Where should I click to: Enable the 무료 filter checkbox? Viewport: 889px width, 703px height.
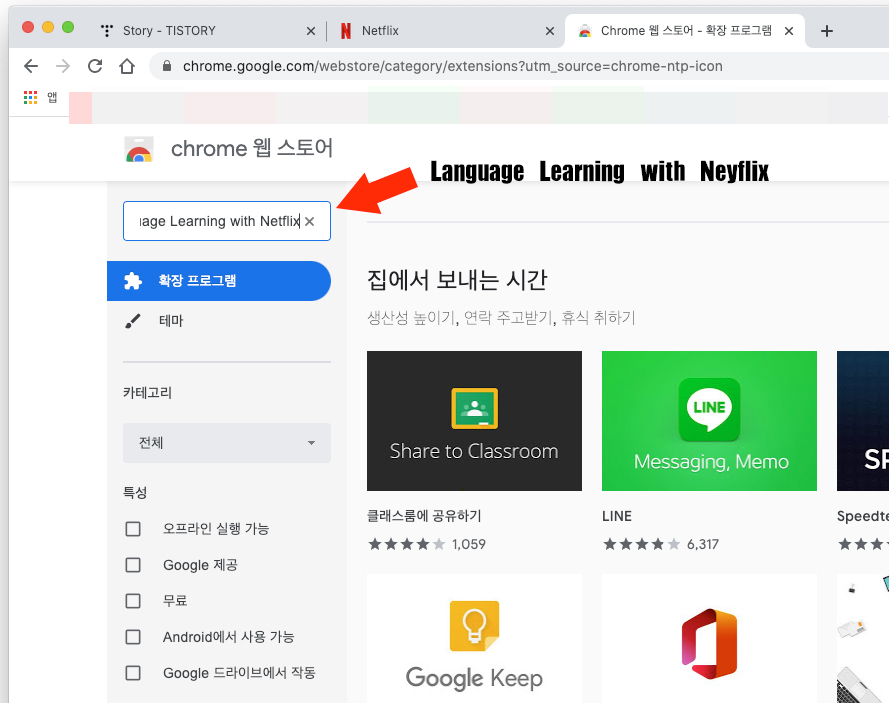[x=133, y=601]
